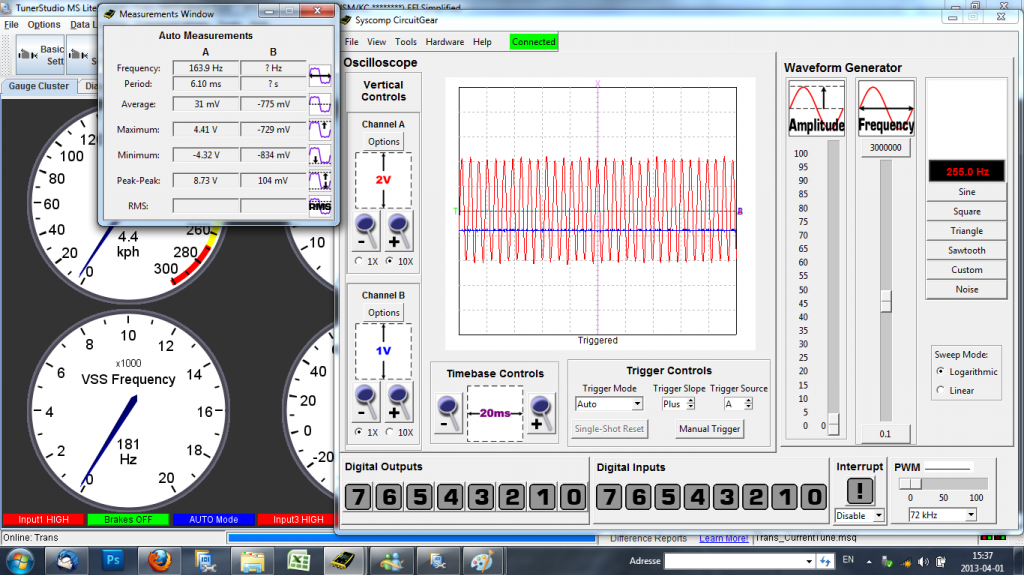Show hidden system tray icons

869,561
